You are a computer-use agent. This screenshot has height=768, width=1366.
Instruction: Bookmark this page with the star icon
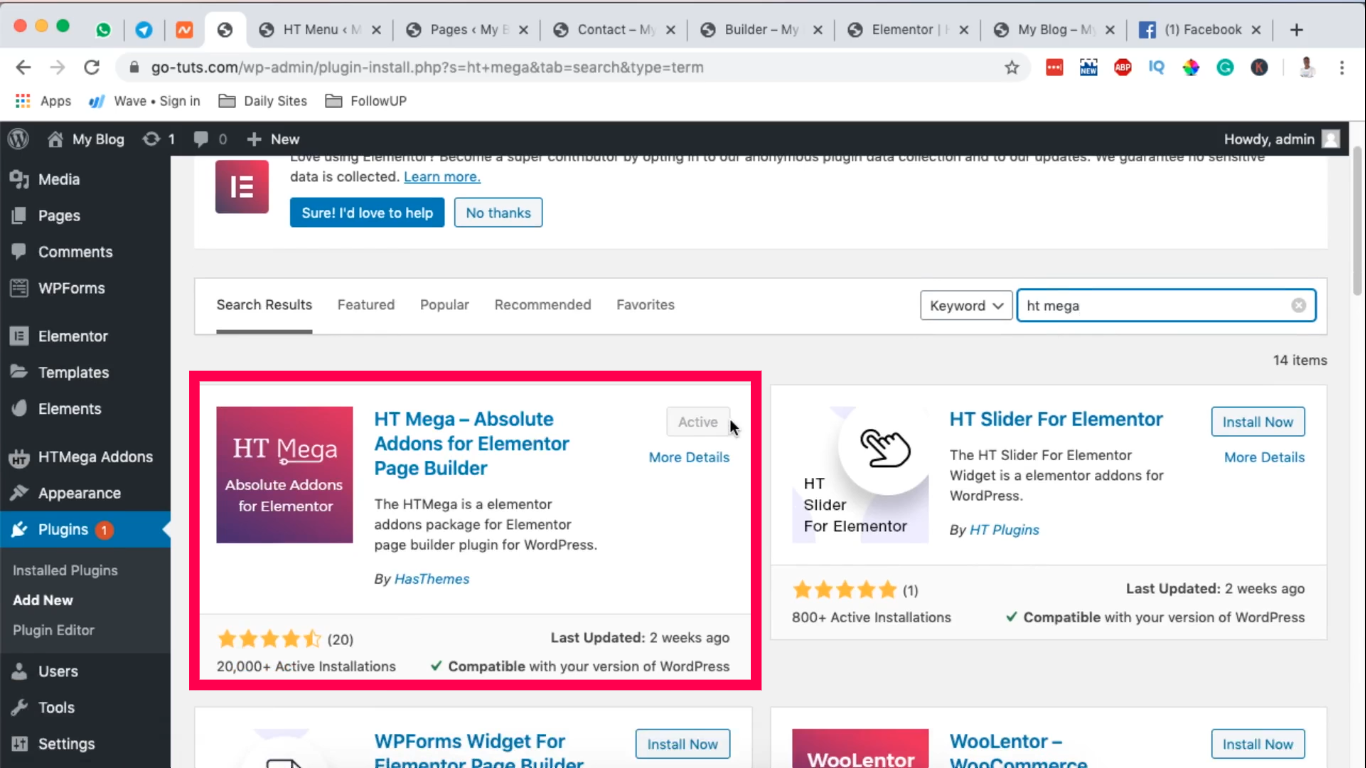pos(1012,67)
